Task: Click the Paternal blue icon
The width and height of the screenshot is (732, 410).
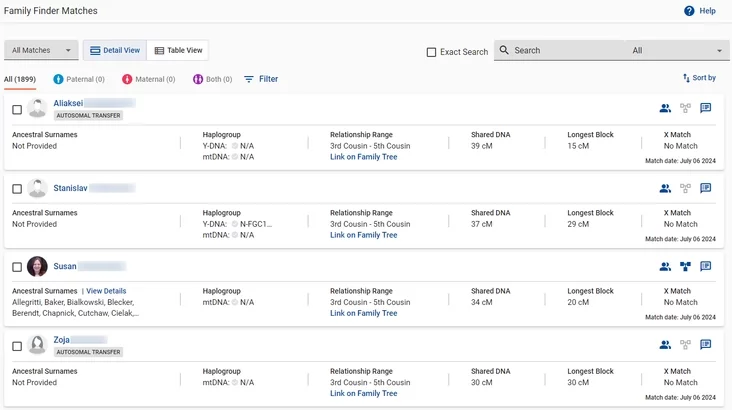Action: click(x=58, y=79)
